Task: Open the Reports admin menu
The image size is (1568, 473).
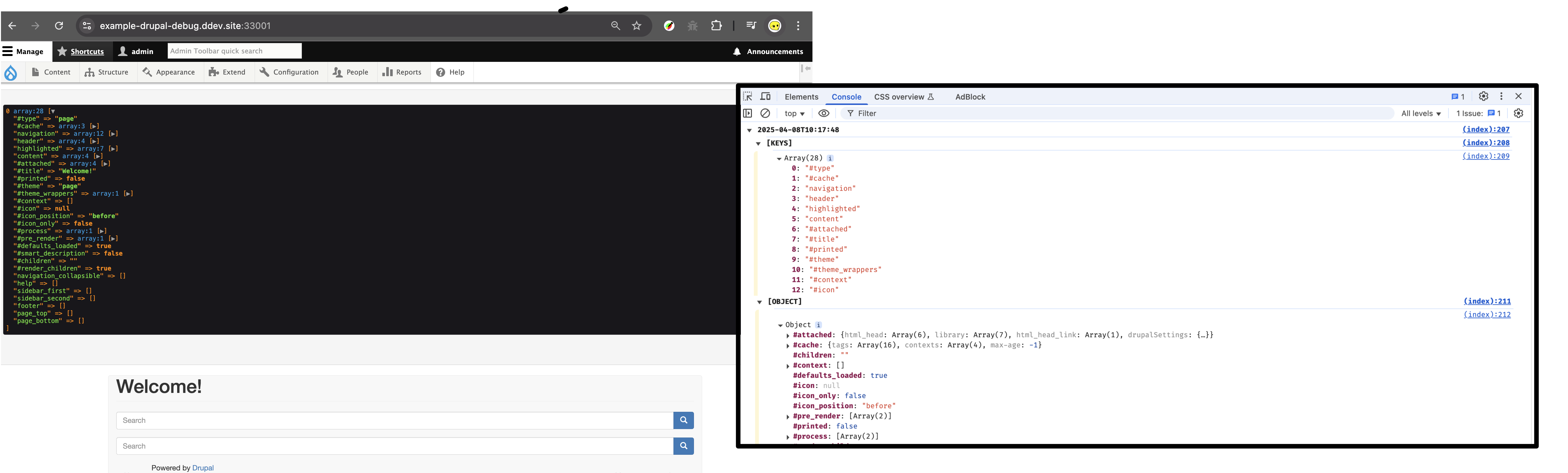Action: [402, 73]
